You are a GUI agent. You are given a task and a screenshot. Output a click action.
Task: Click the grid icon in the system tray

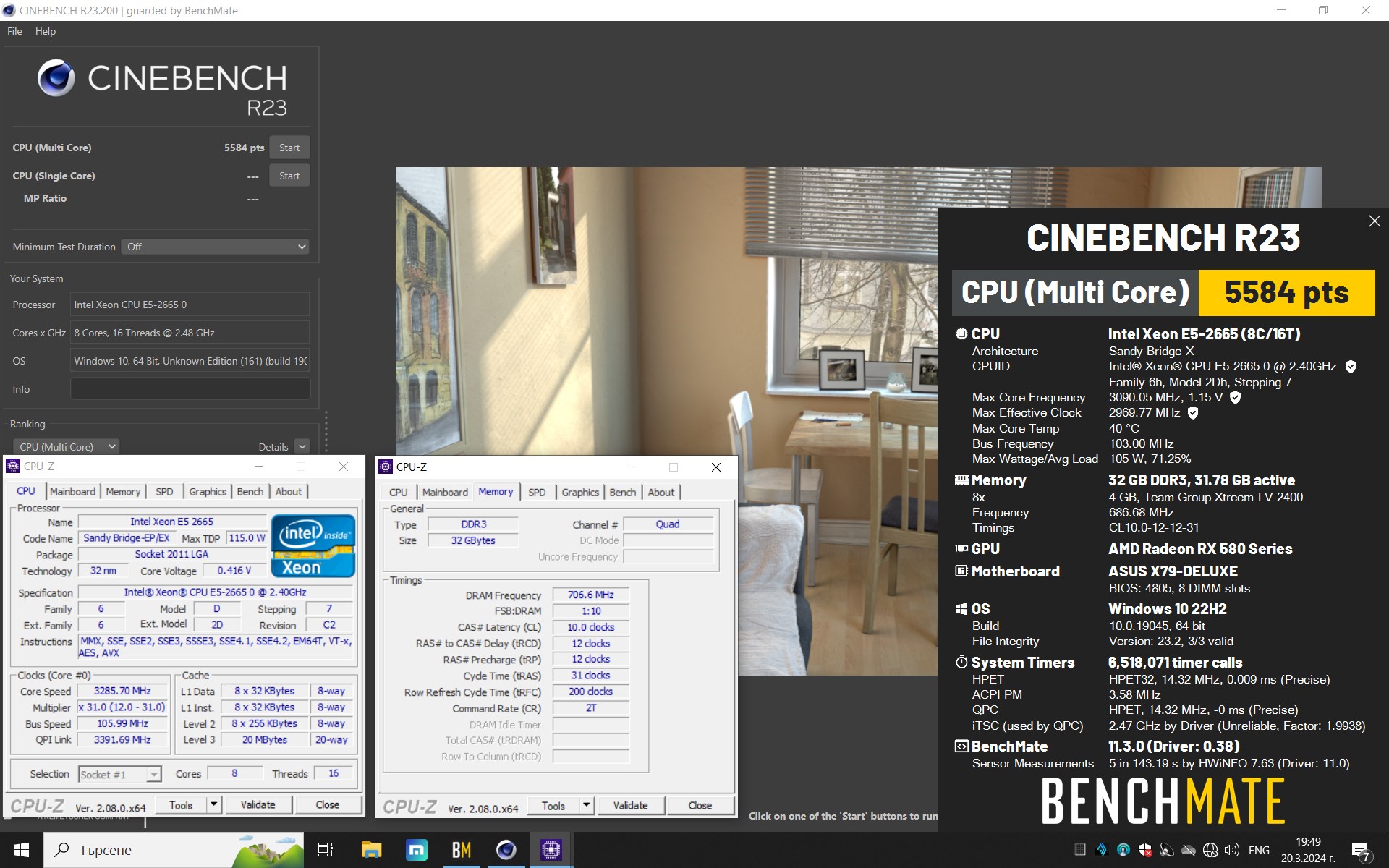point(1080,850)
